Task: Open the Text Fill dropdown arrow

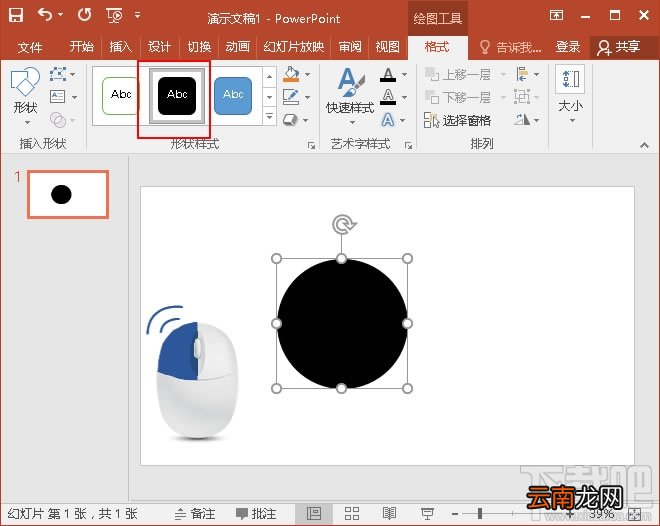Action: 404,75
